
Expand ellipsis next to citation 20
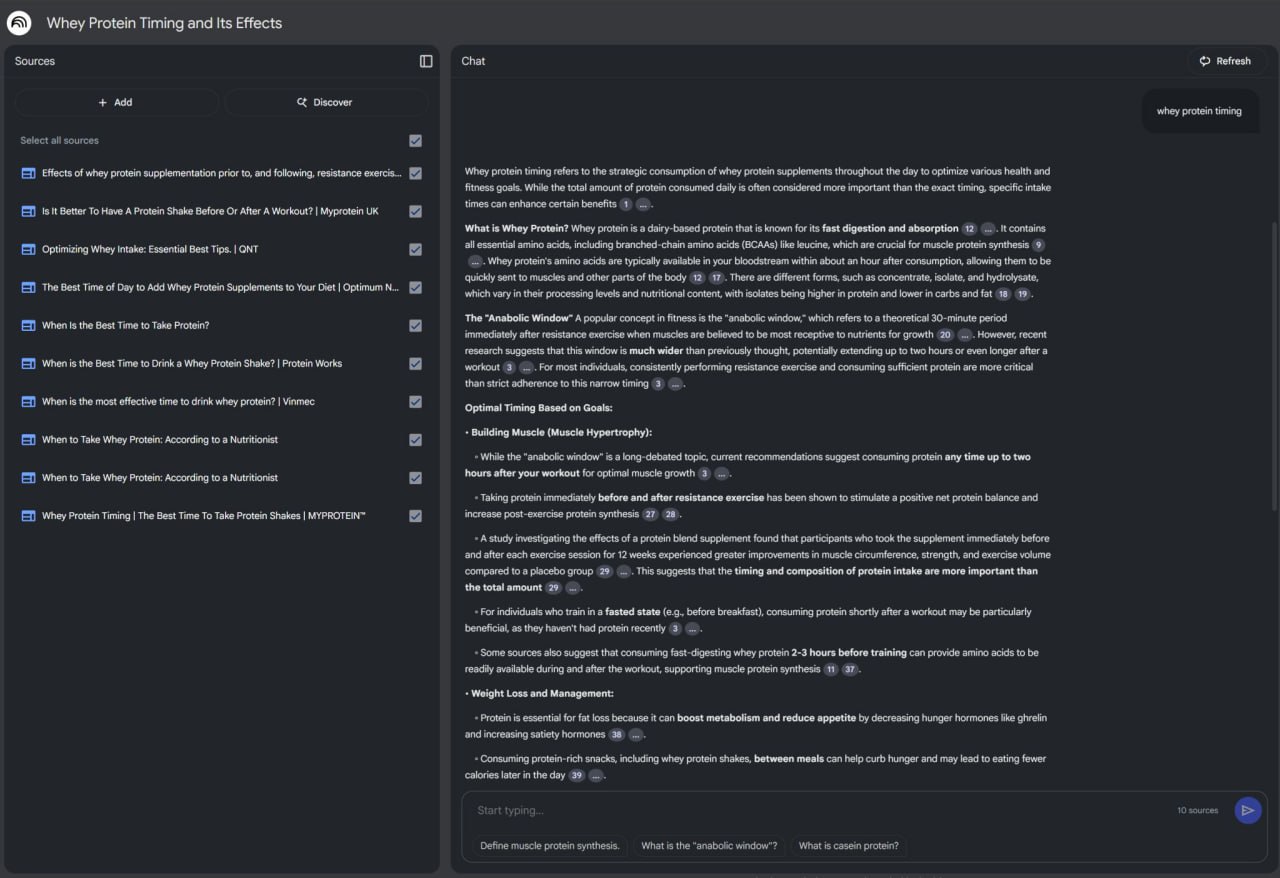[x=965, y=335]
